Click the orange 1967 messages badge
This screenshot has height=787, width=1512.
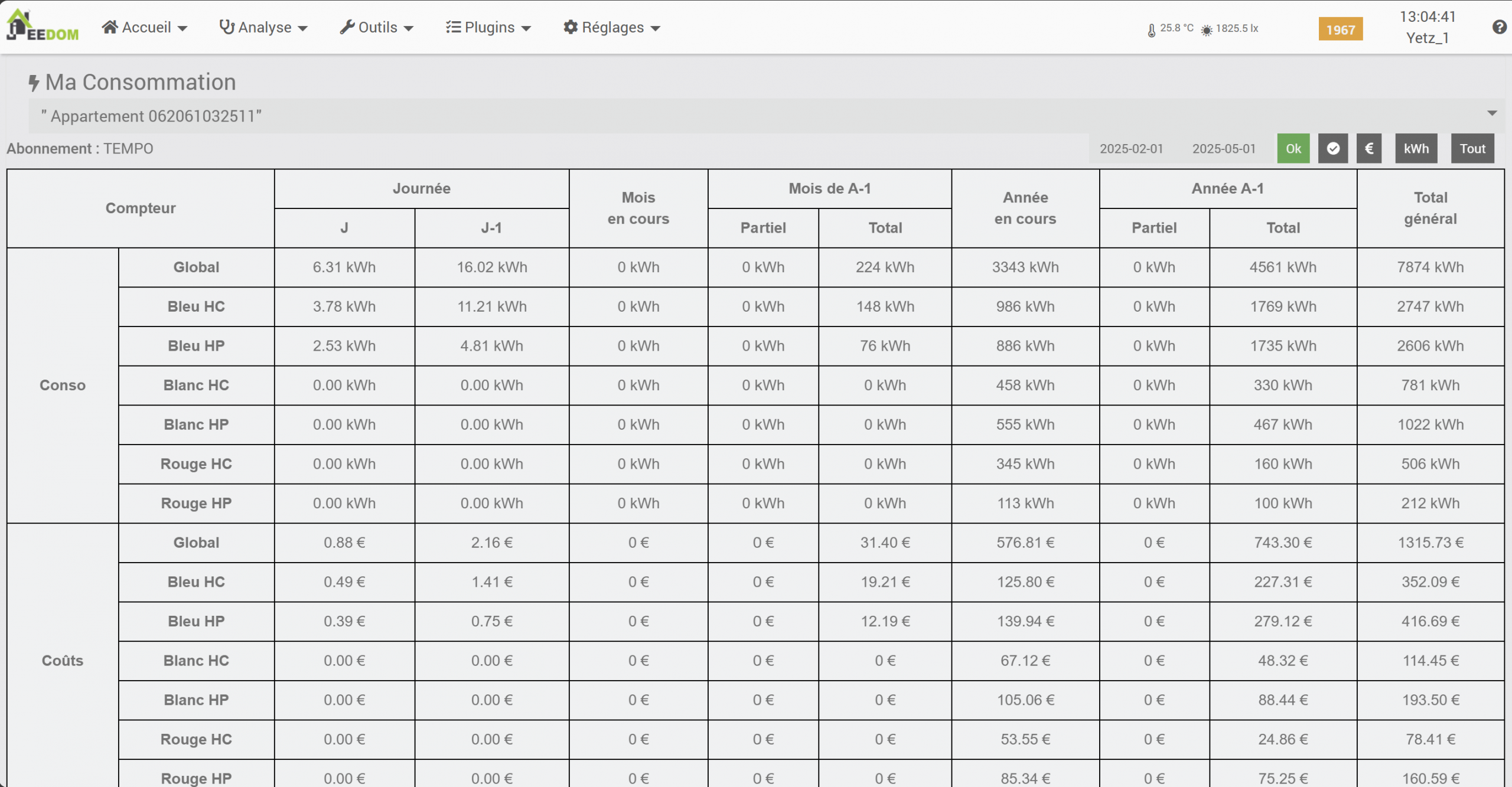tap(1340, 30)
